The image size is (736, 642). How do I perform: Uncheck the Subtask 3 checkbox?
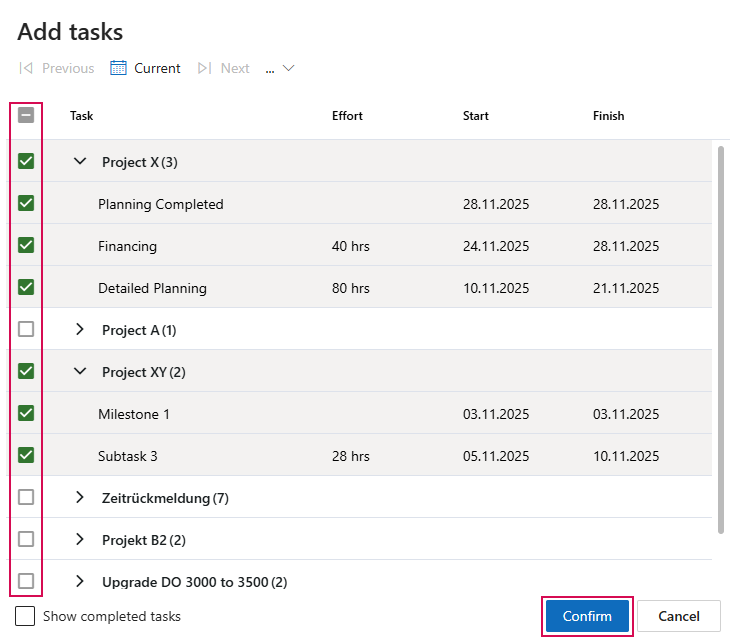(26, 455)
